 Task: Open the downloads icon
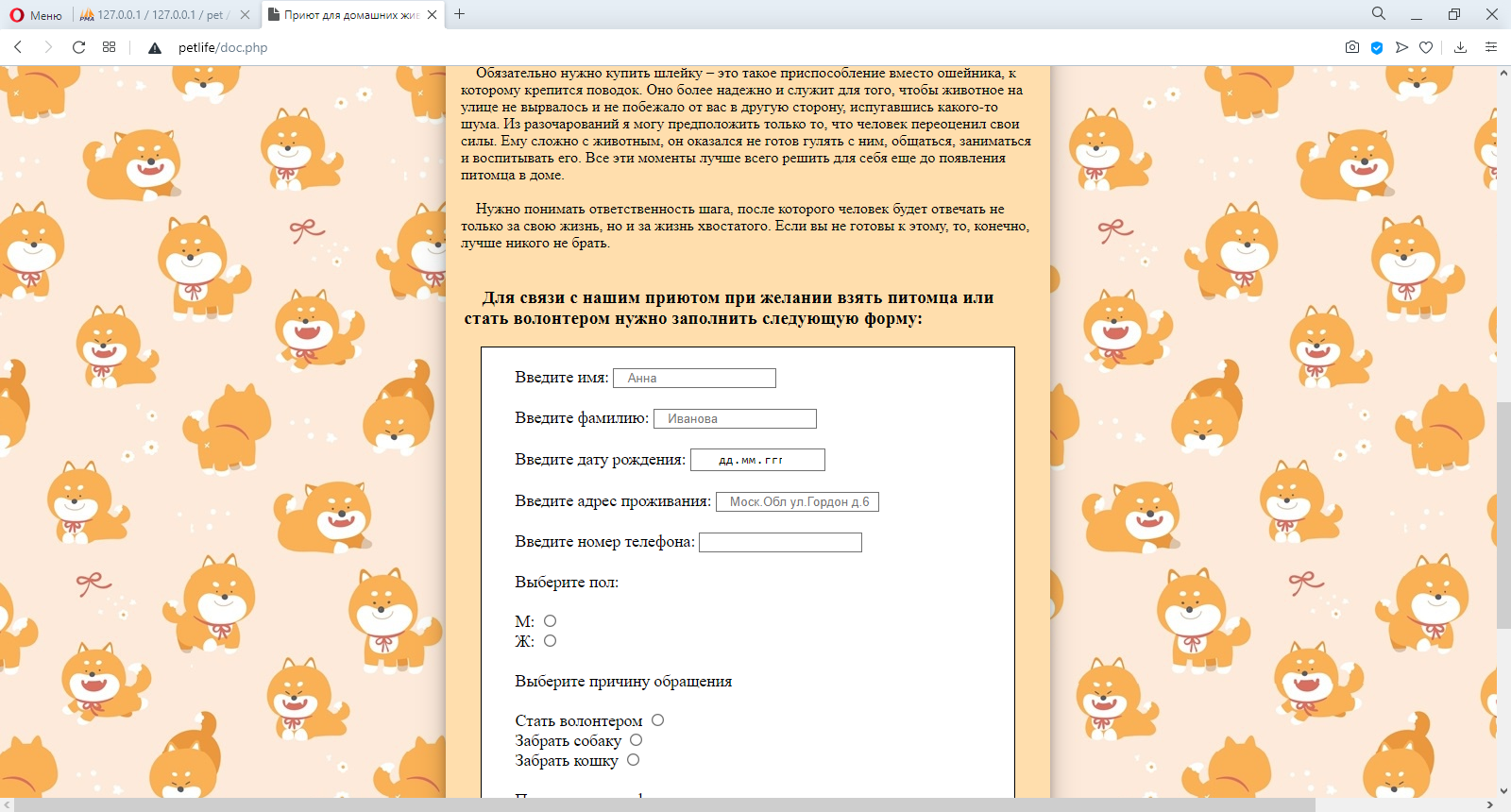[x=1460, y=47]
